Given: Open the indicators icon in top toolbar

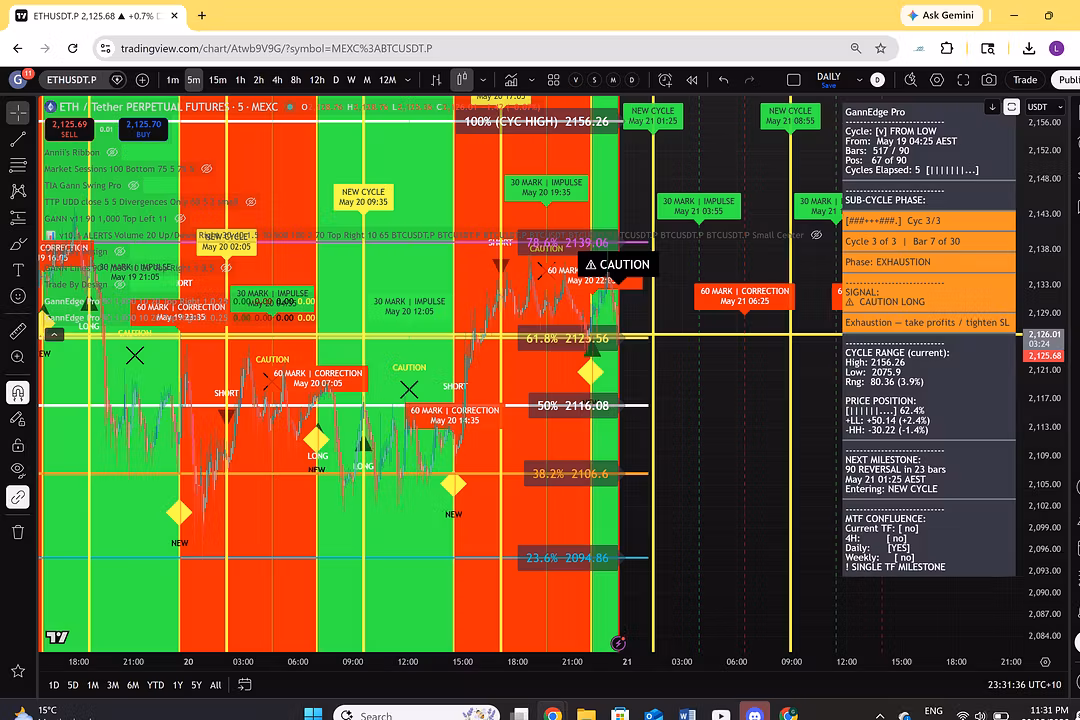Looking at the screenshot, I should tap(510, 80).
